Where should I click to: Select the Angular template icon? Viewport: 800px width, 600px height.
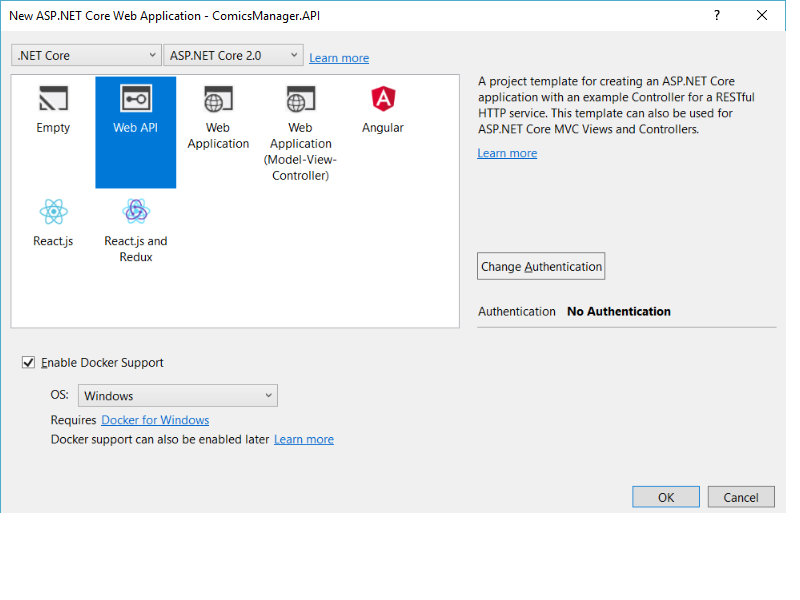point(383,98)
